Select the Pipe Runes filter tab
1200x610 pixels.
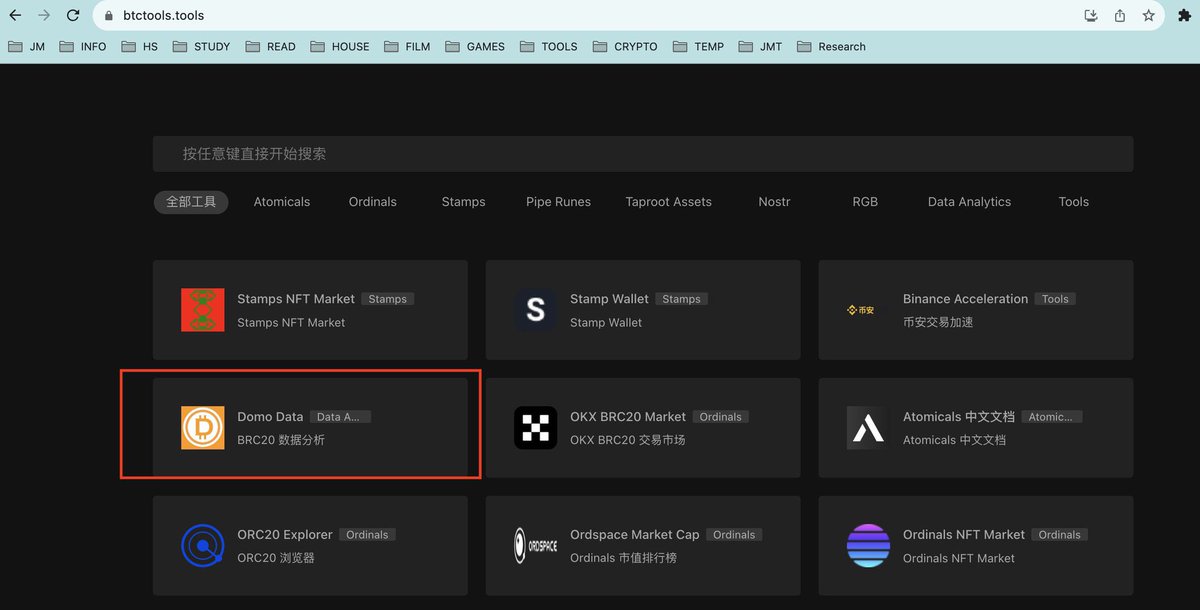558,202
